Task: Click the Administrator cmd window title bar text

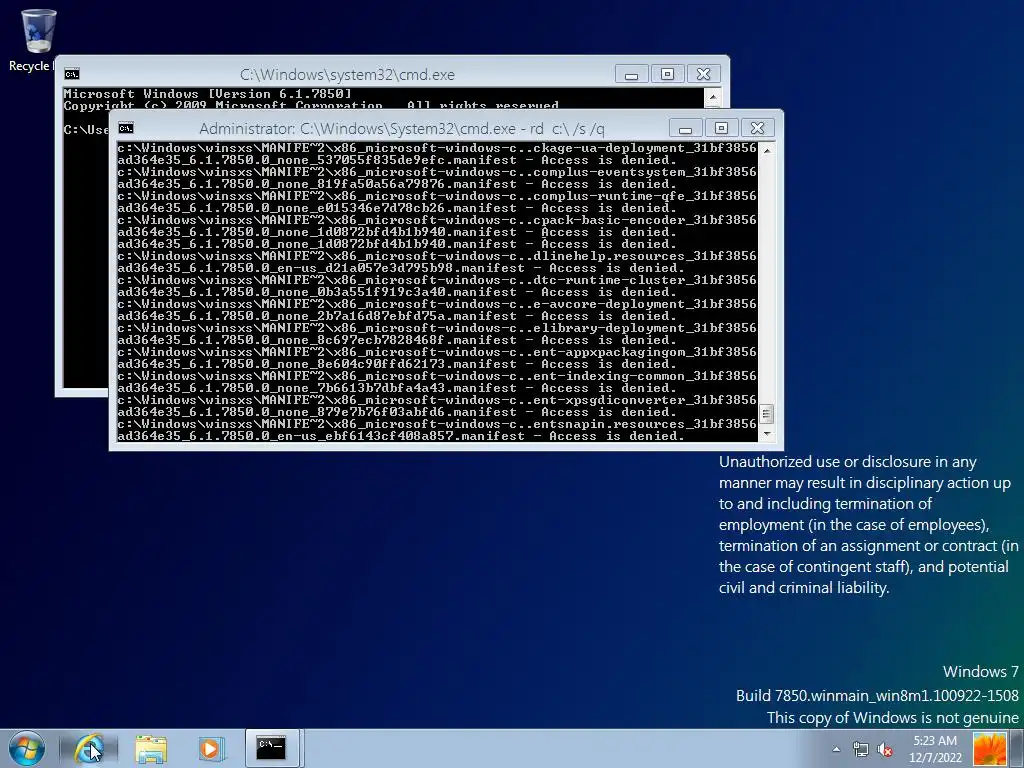Action: (x=402, y=128)
